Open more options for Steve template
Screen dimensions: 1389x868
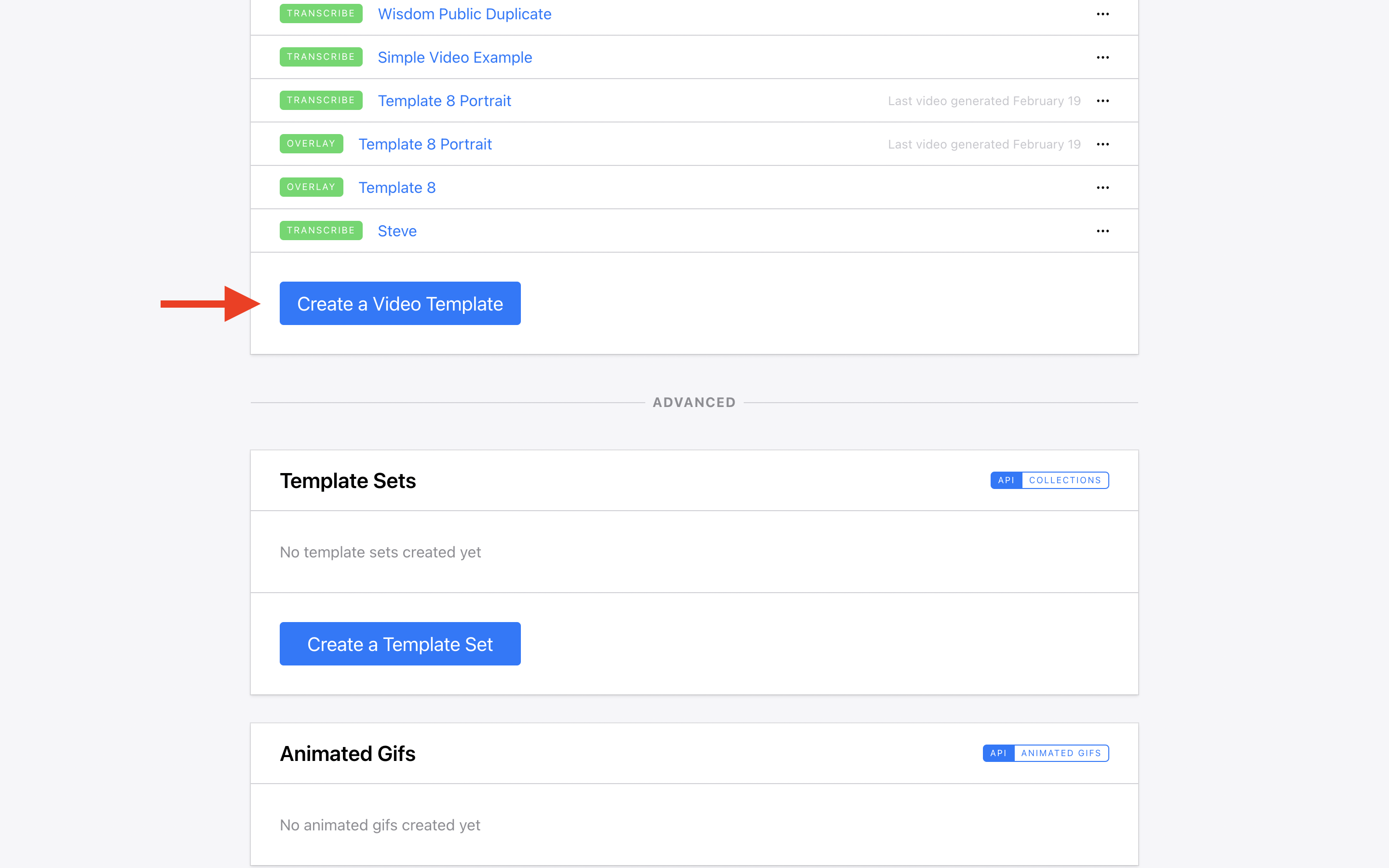[1102, 231]
